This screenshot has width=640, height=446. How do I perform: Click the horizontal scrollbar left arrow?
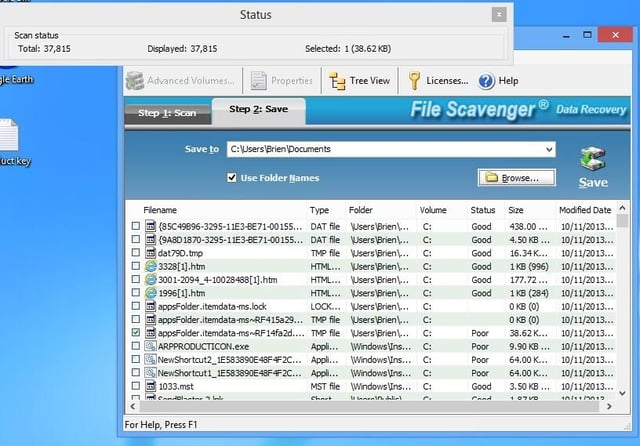point(132,406)
